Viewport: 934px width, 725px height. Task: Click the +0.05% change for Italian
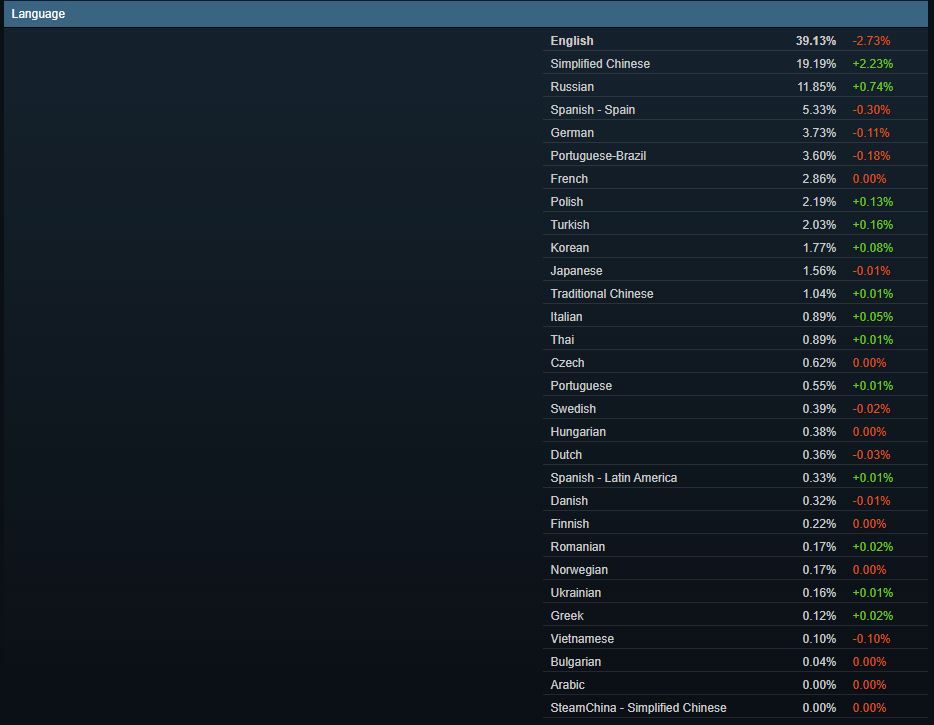pos(873,317)
